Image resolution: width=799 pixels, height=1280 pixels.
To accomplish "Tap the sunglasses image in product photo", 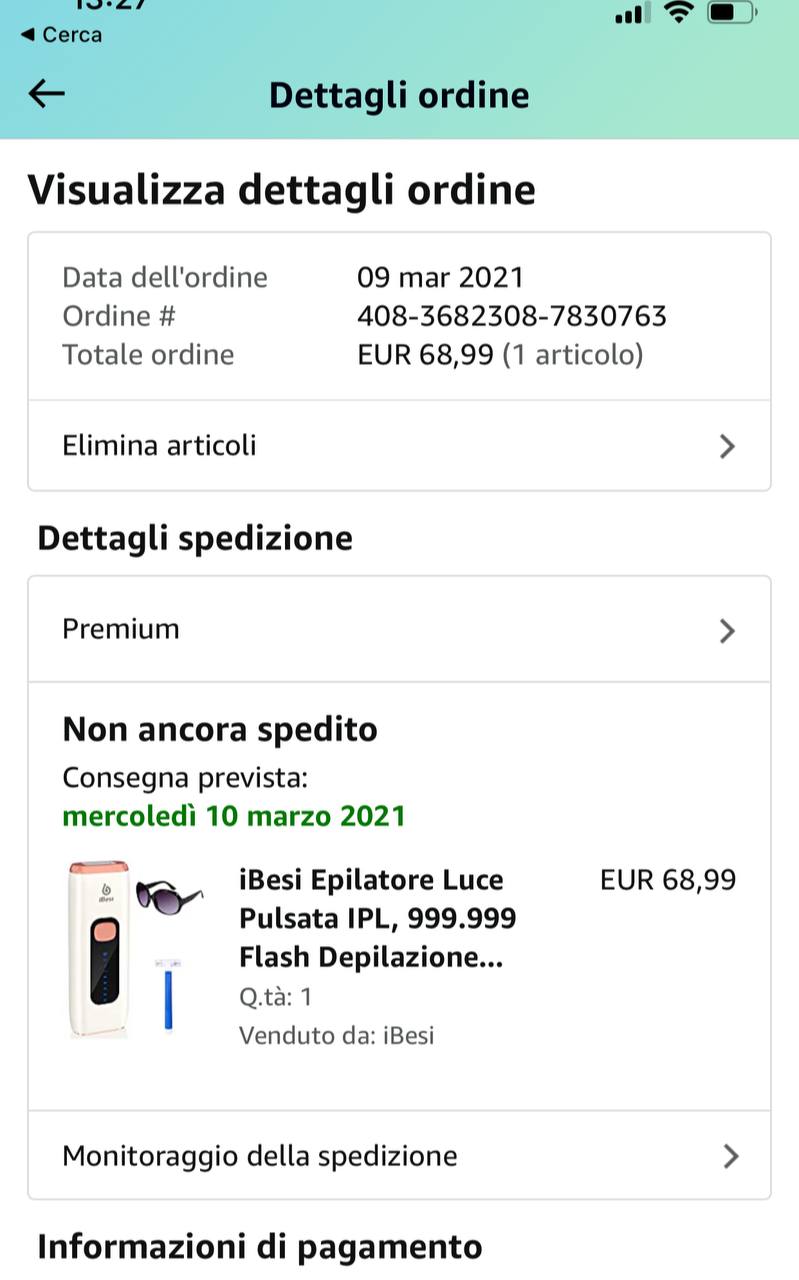I will tap(169, 894).
